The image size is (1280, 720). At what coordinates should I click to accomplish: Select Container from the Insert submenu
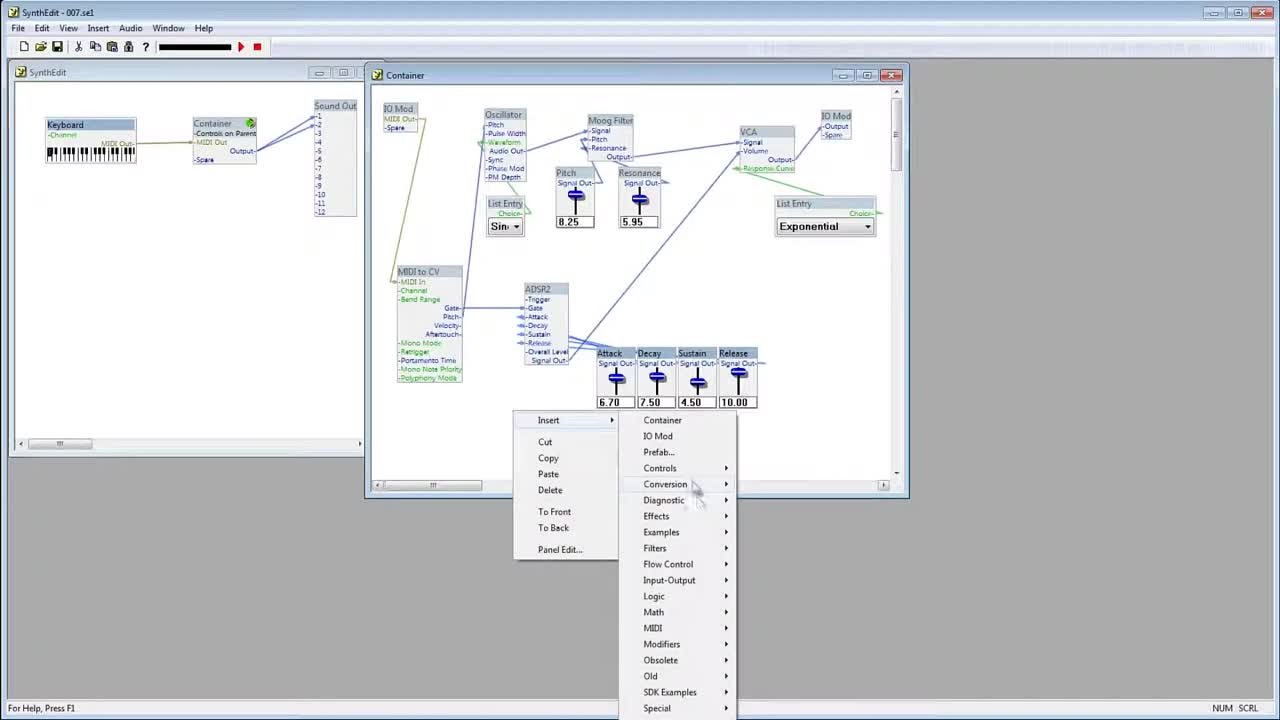click(662, 420)
